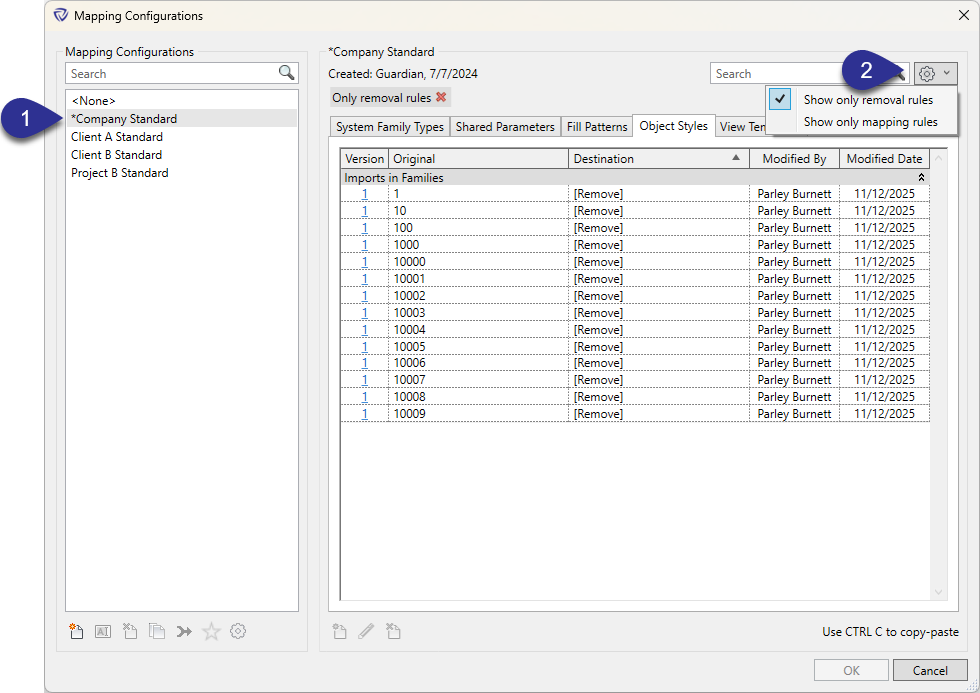Click Parley Burnett in row 10002
Screen dimensions: 980x693
click(x=794, y=296)
